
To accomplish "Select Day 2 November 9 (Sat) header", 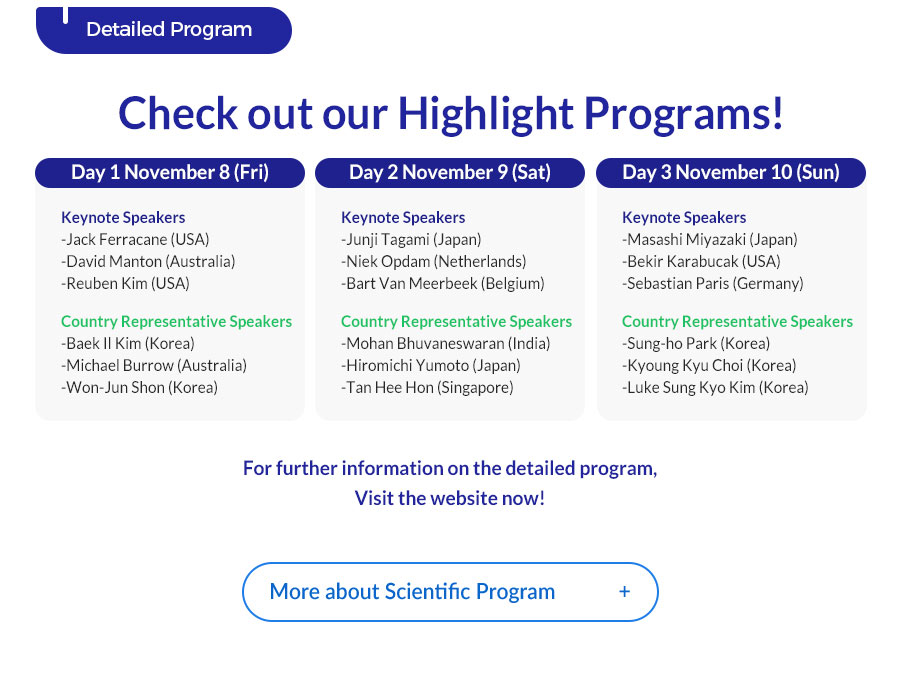I will (x=450, y=172).
